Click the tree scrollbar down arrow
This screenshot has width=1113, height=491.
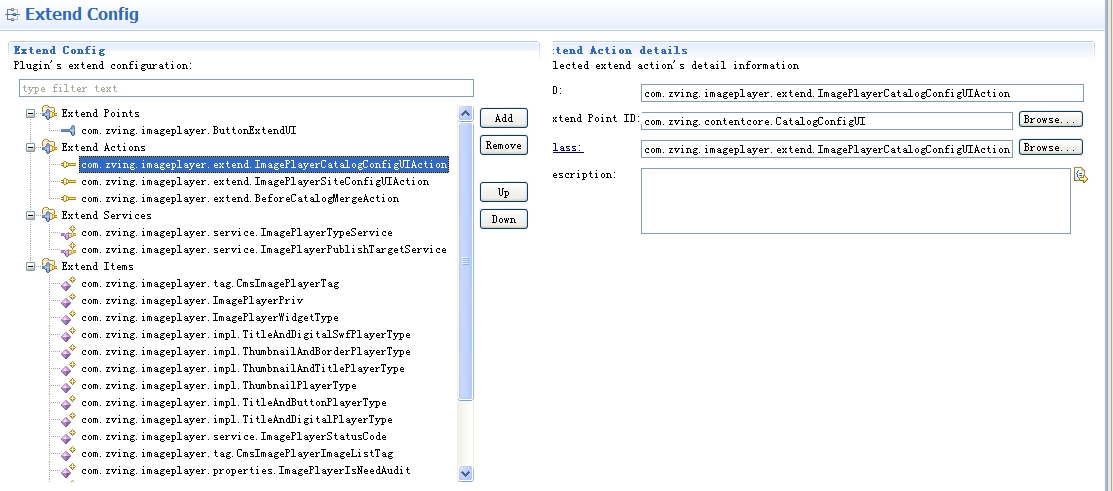point(465,473)
